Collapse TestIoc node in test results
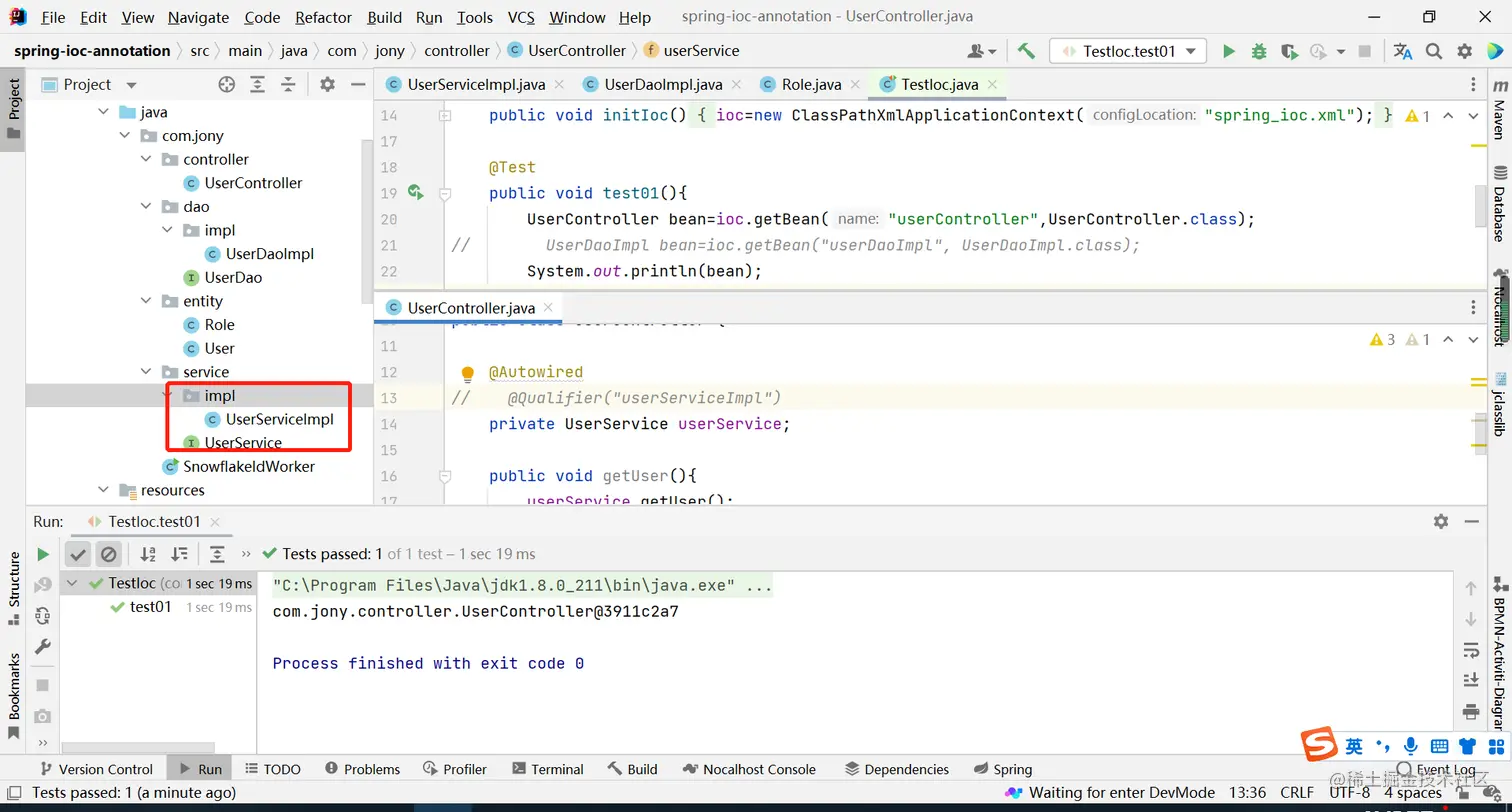 [x=72, y=583]
